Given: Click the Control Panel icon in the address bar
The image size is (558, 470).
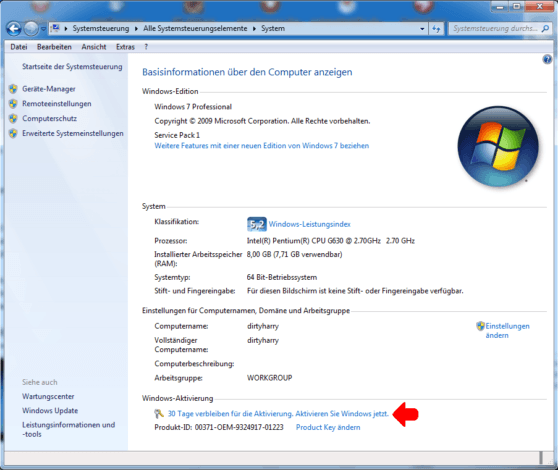Looking at the screenshot, I should [56, 28].
